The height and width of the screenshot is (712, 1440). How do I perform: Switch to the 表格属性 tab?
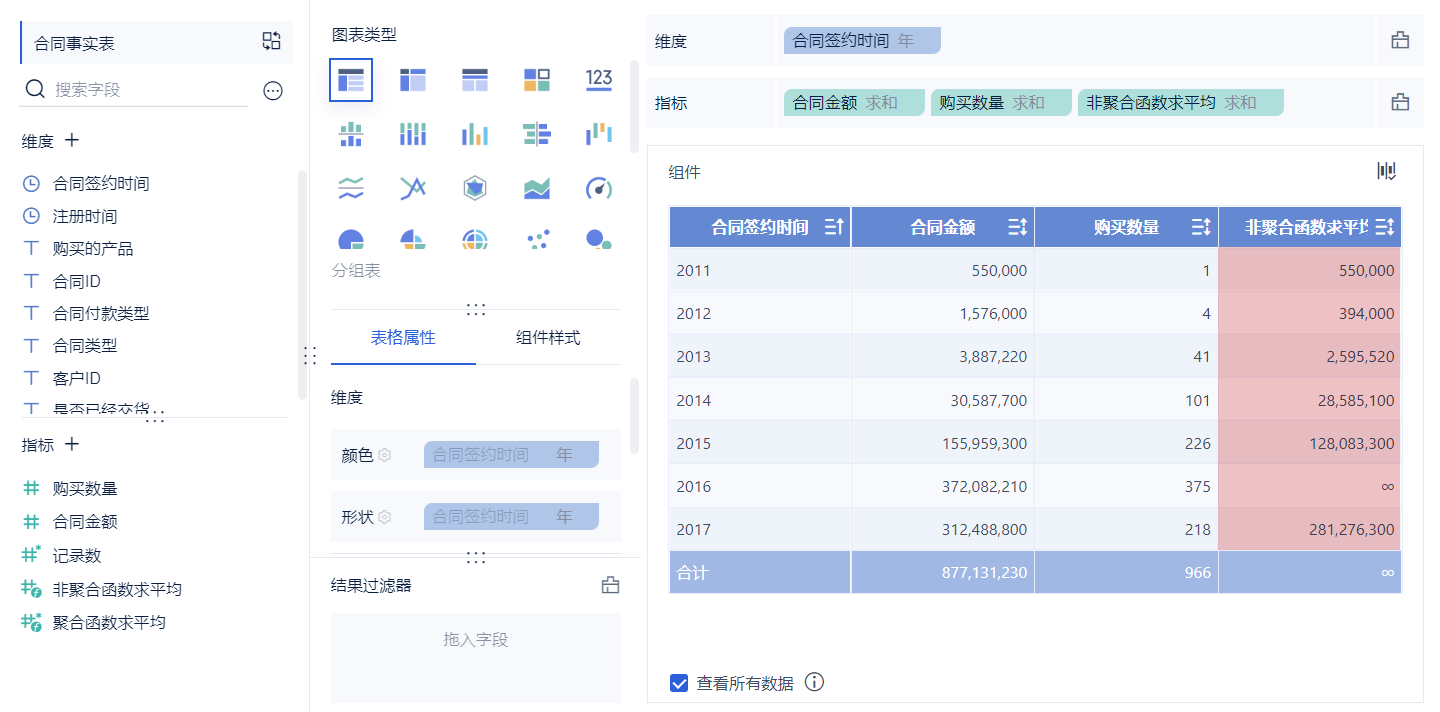403,338
